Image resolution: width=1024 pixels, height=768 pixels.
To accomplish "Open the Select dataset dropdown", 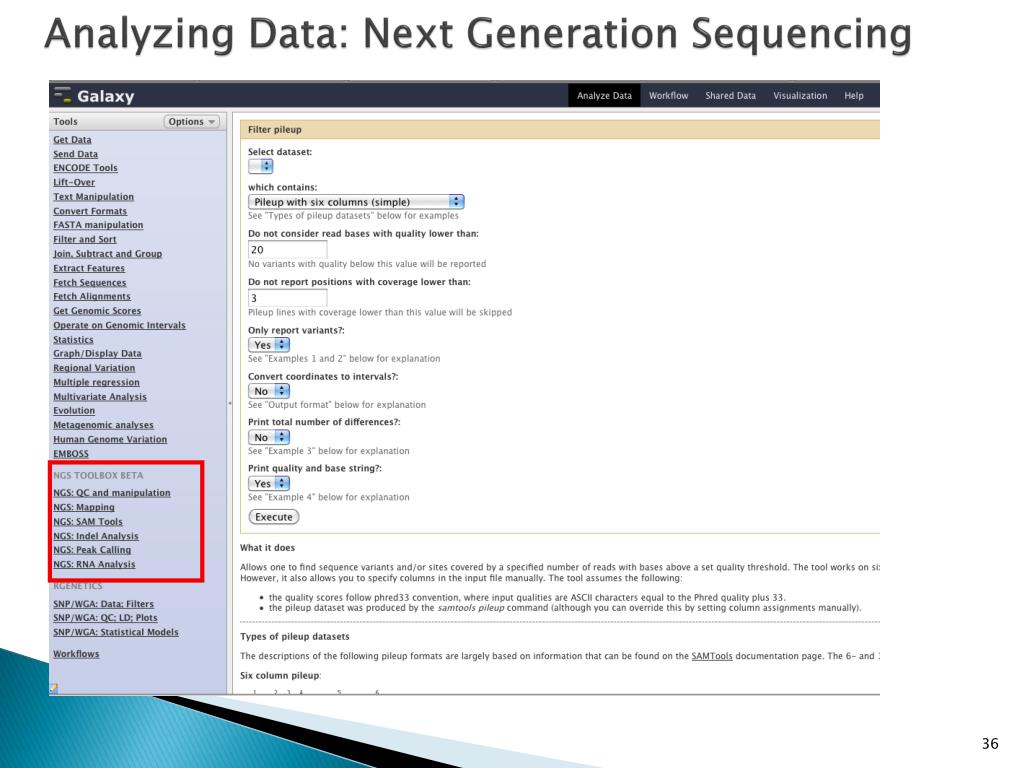I will [261, 167].
